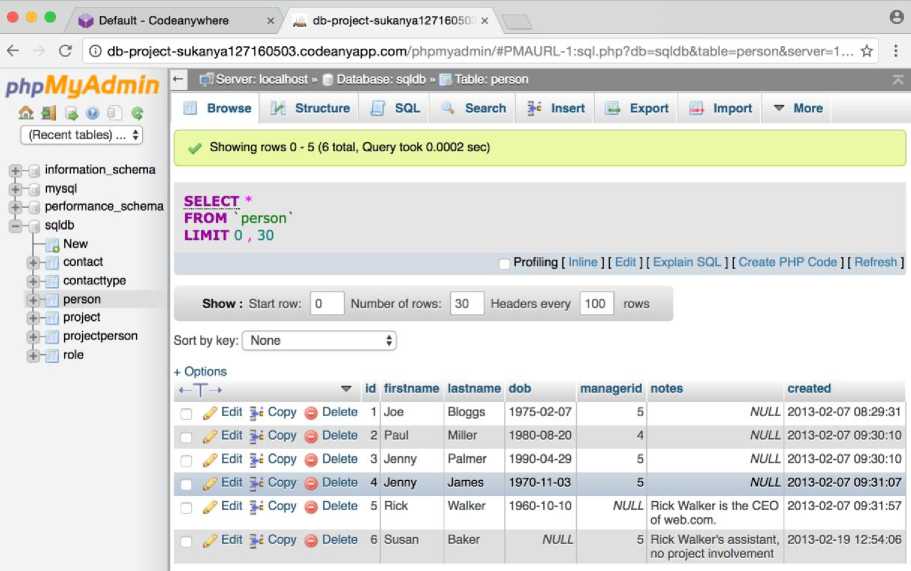Click Copy icon for Paul Miller row
911x571 pixels.
point(257,436)
